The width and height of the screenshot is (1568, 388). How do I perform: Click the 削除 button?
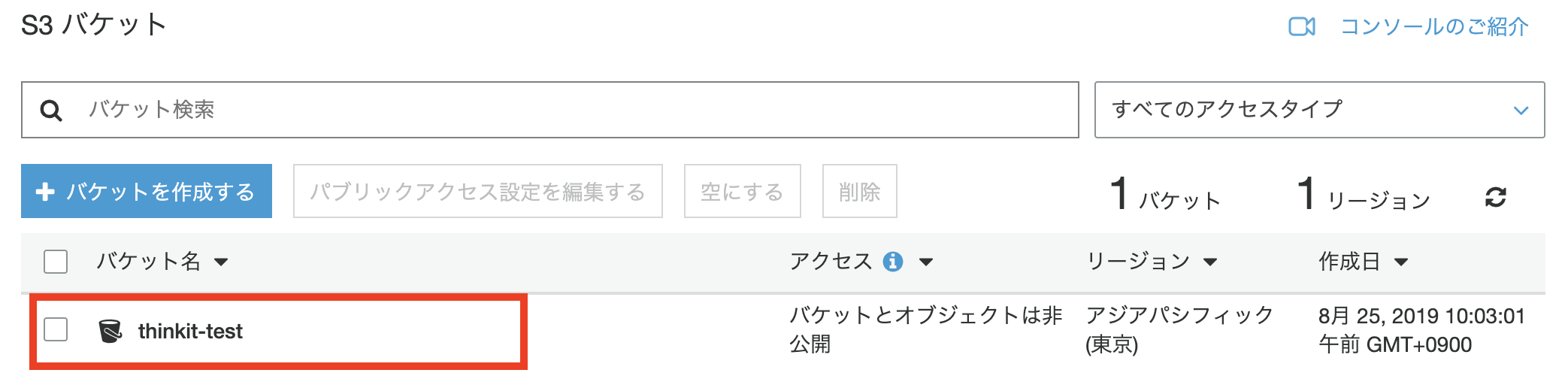860,191
